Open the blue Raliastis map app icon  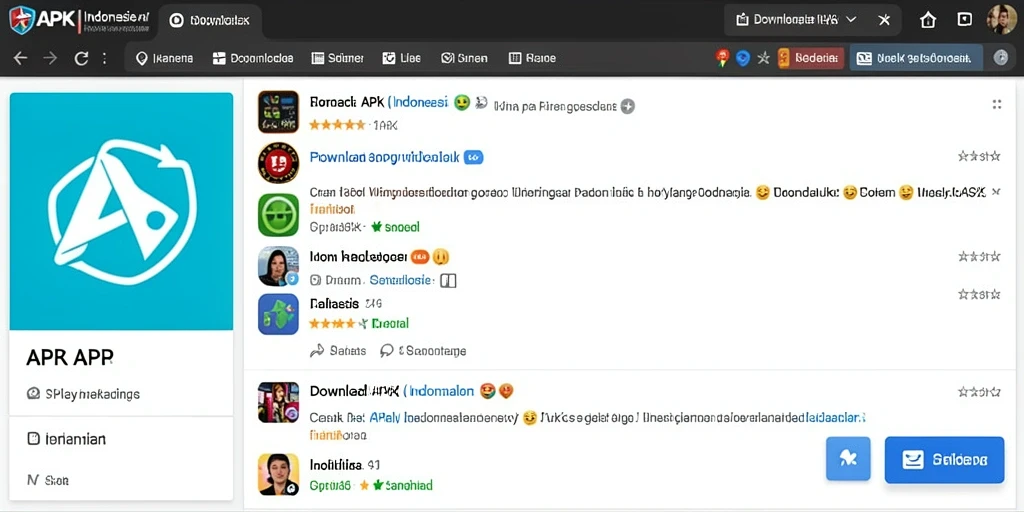(x=278, y=314)
